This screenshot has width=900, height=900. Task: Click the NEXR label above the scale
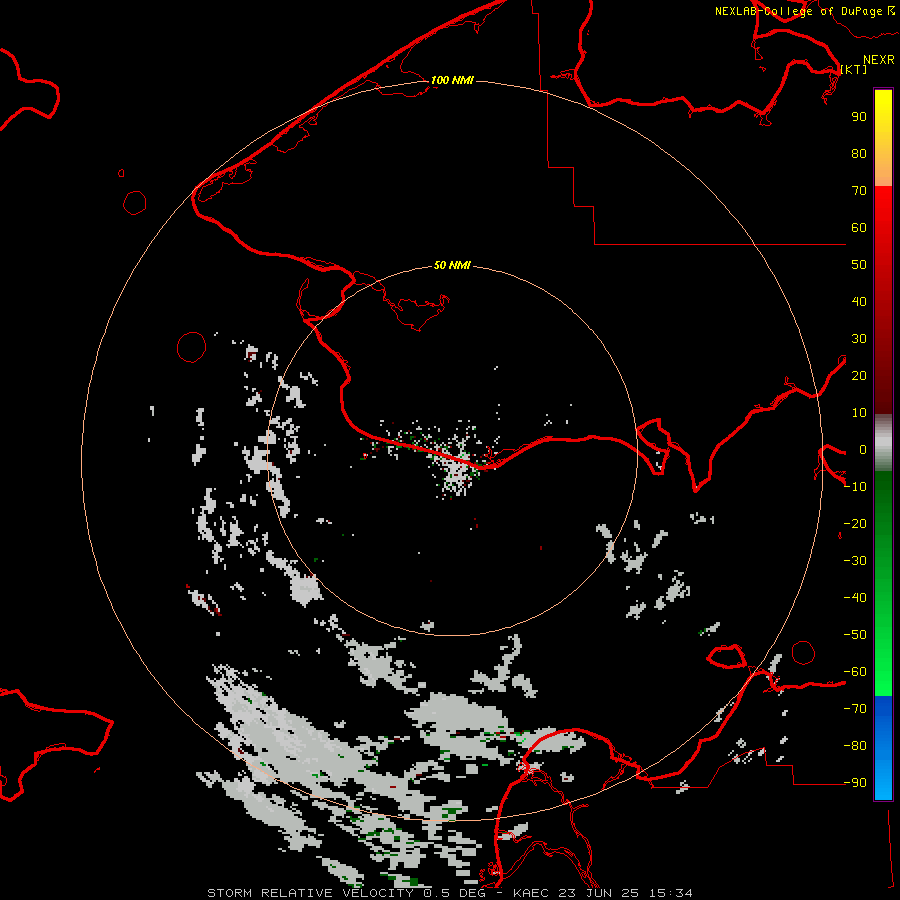879,60
